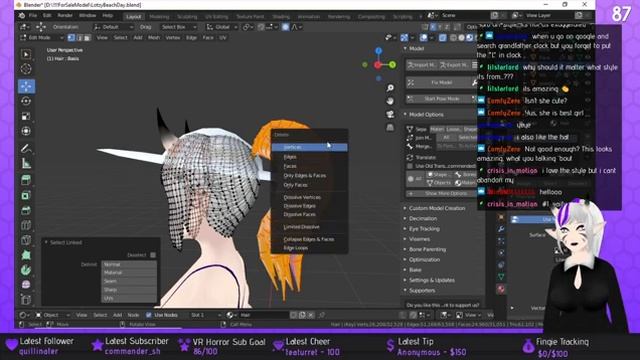Toggle proportional editing button
640x360 pixels.
(285, 27)
